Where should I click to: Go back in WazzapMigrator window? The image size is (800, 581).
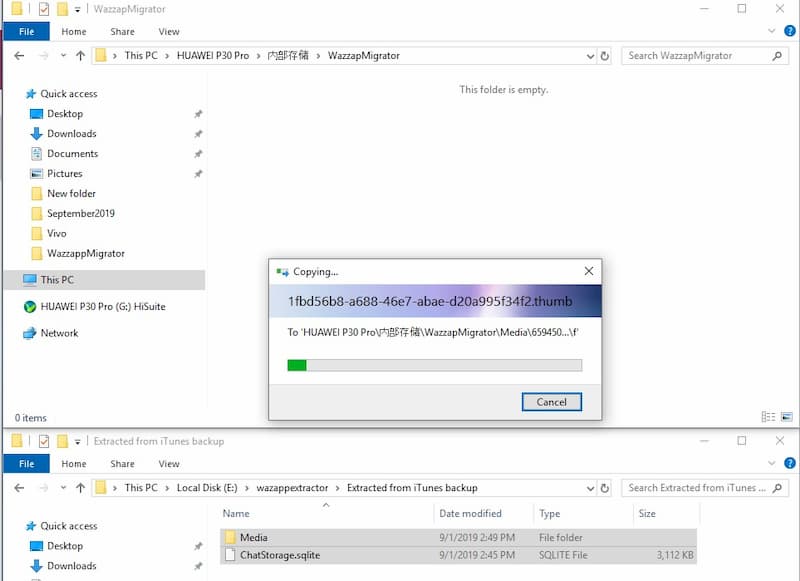tap(19, 56)
